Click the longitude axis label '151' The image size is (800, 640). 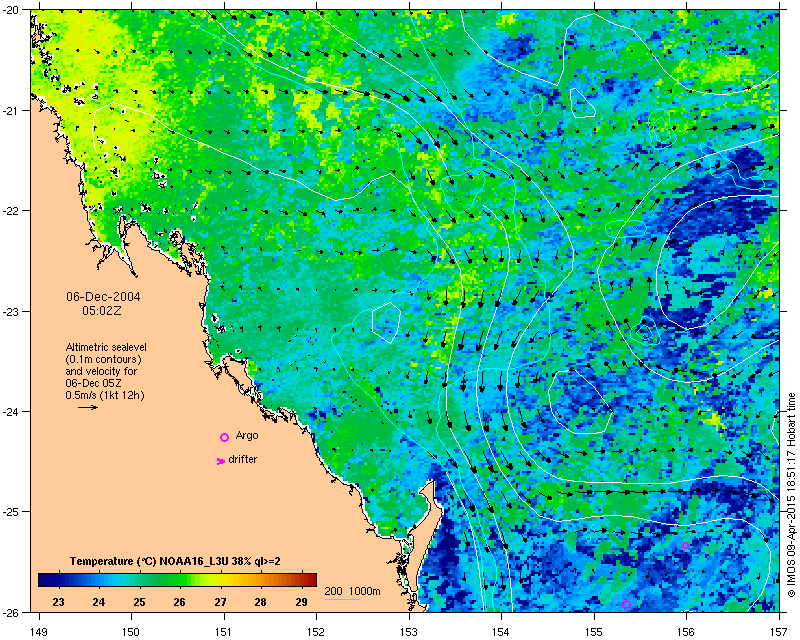[223, 632]
